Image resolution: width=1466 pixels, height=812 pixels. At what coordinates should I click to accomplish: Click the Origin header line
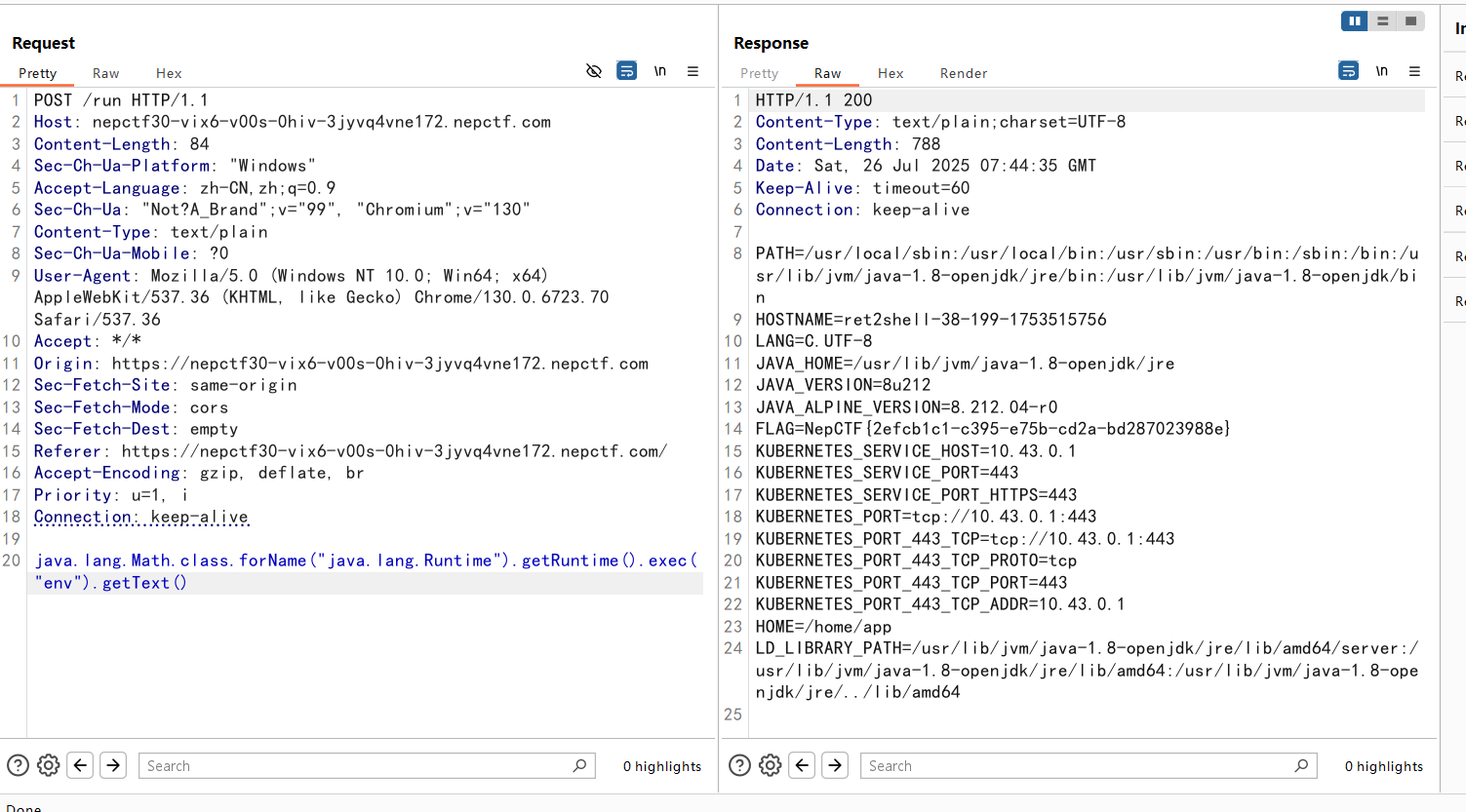click(x=341, y=364)
